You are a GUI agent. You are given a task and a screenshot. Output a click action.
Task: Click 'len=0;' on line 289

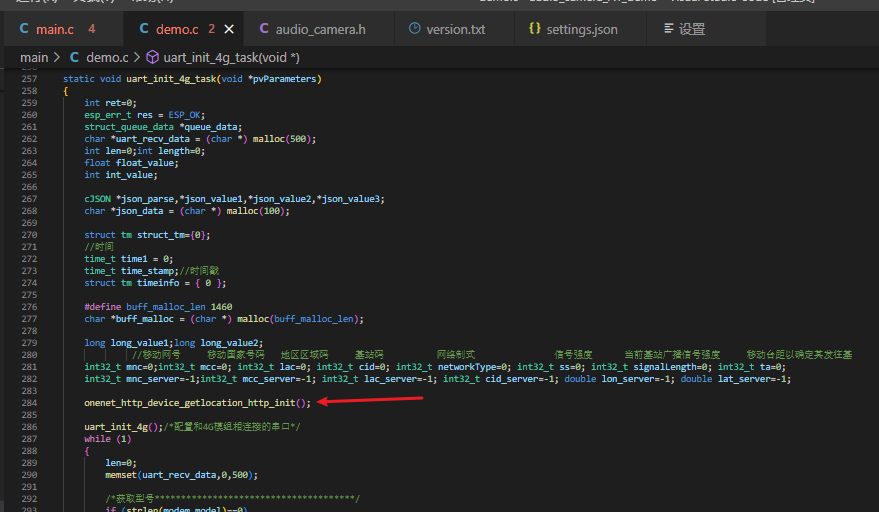click(121, 463)
